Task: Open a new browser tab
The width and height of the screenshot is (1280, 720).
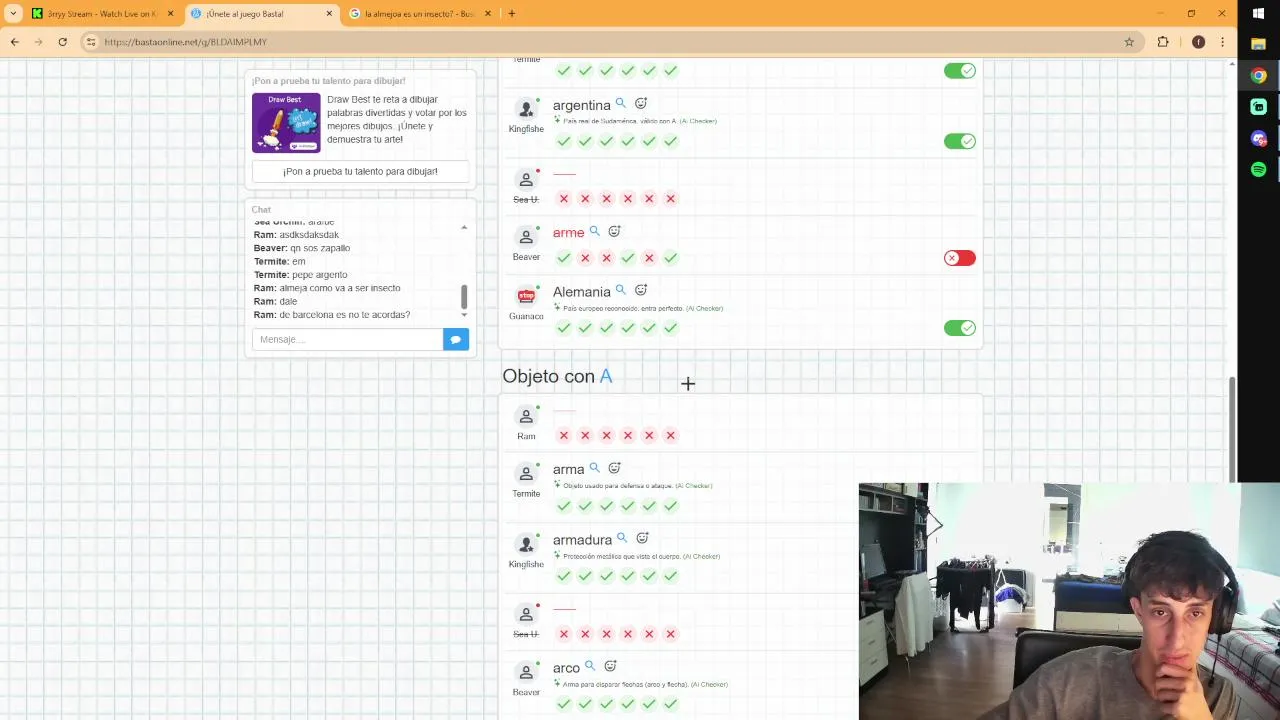Action: [x=511, y=13]
